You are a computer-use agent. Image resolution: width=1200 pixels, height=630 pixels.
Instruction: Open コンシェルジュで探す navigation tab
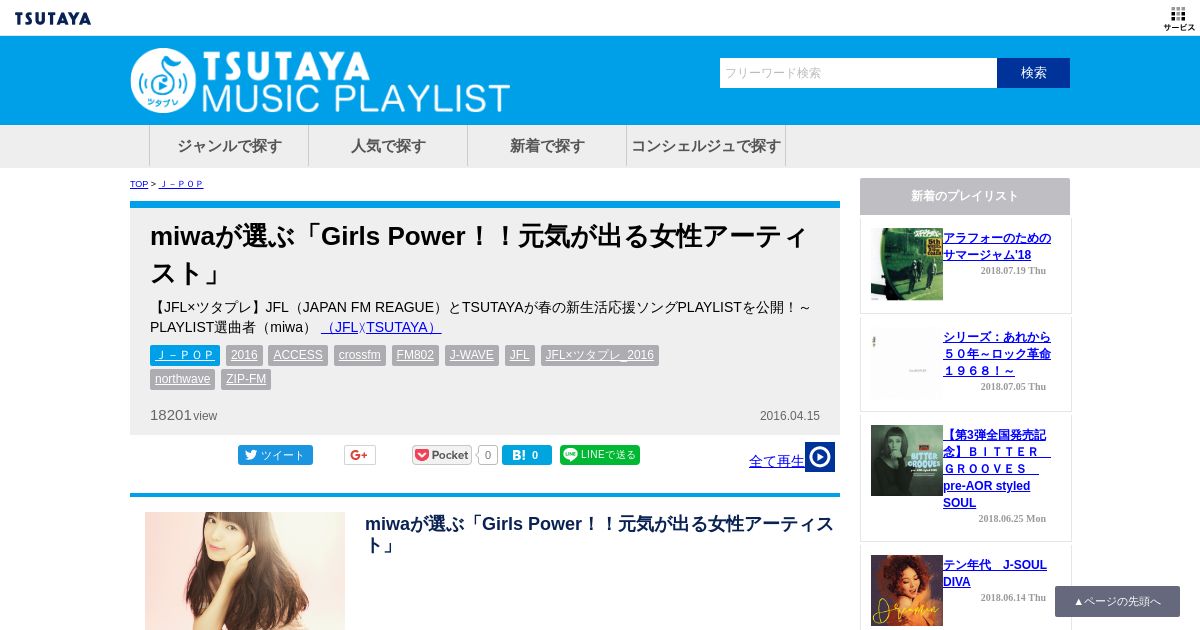[x=706, y=146]
